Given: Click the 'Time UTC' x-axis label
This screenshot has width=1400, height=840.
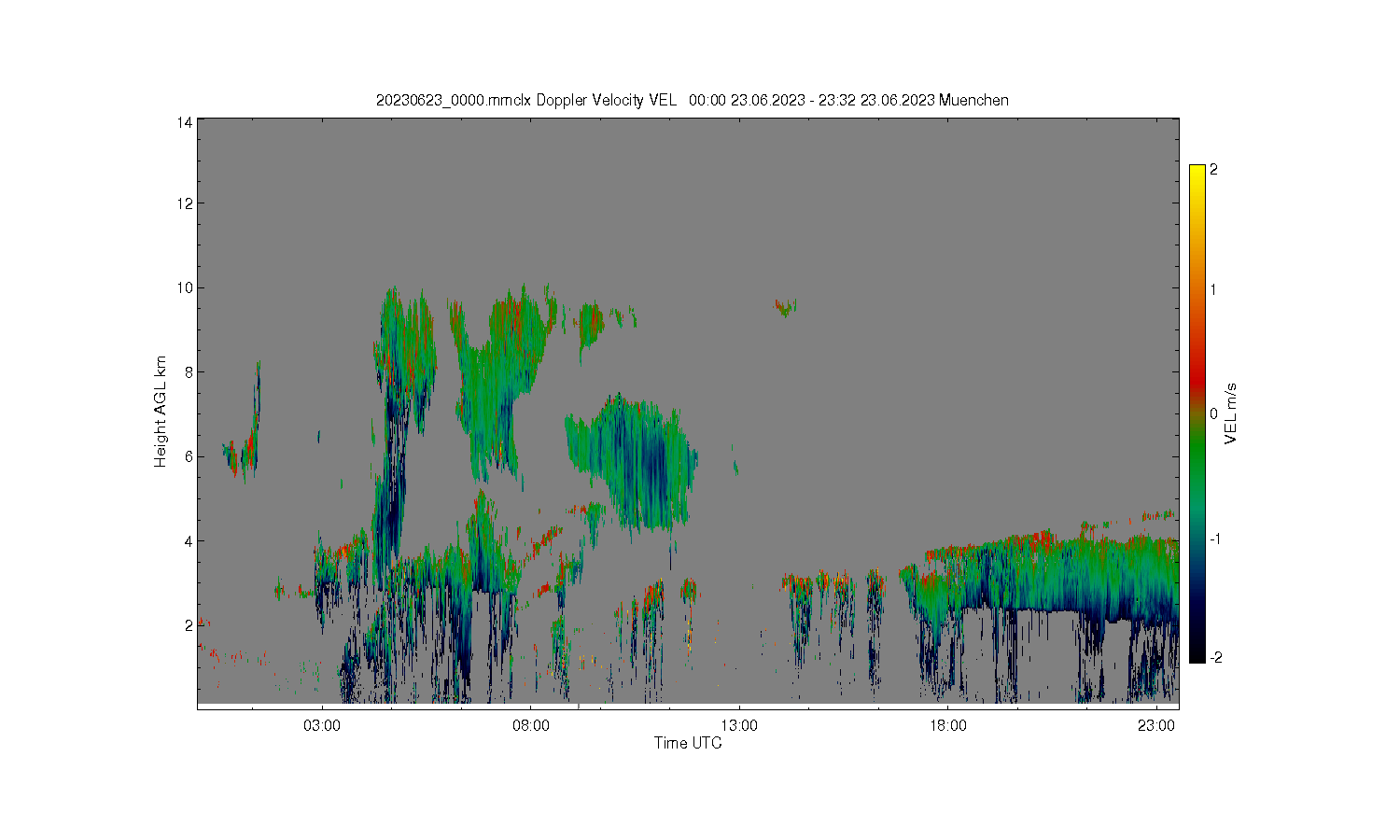Looking at the screenshot, I should pos(688,743).
